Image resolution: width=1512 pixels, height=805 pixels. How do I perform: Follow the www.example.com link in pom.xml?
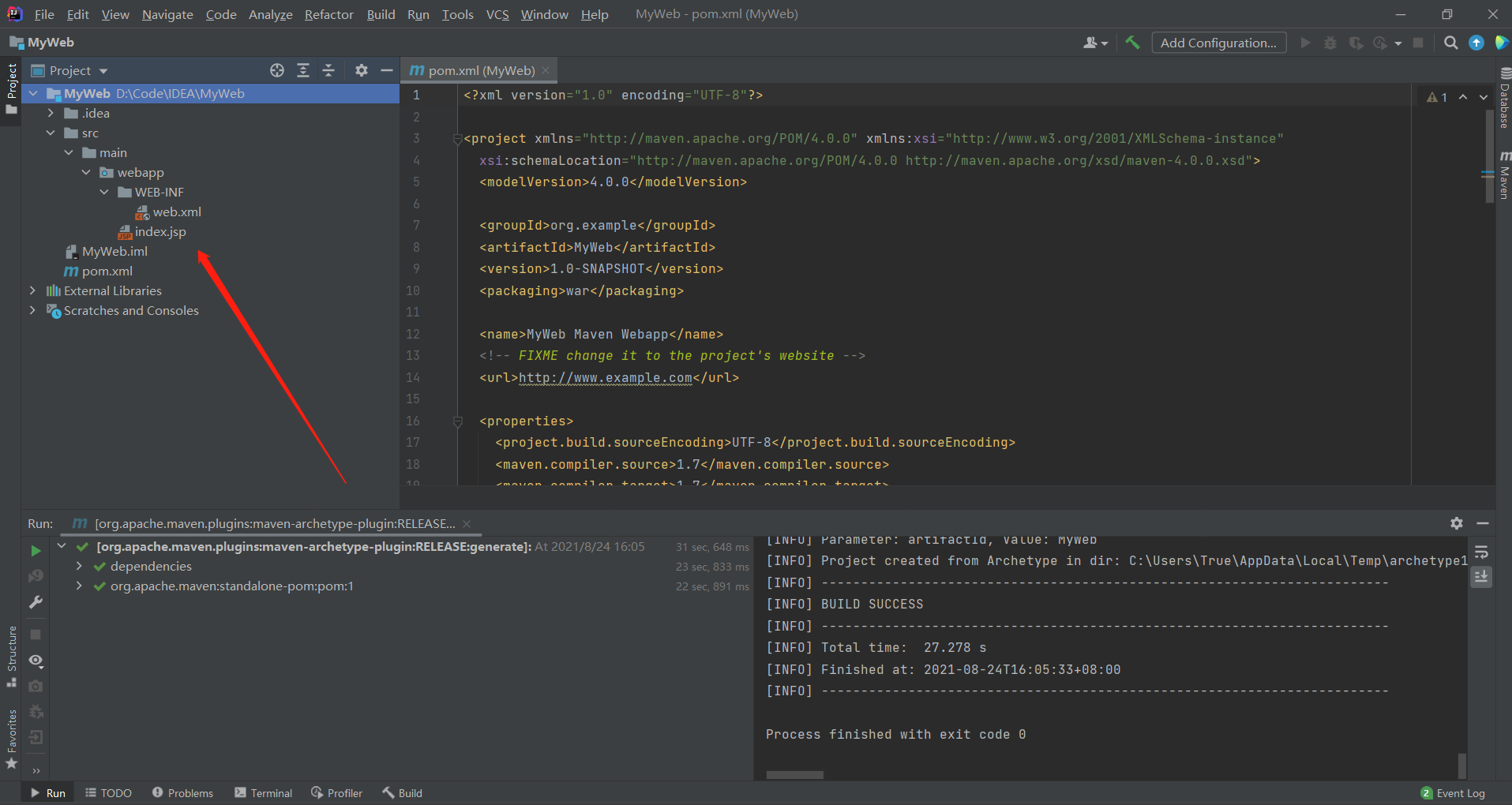point(605,378)
